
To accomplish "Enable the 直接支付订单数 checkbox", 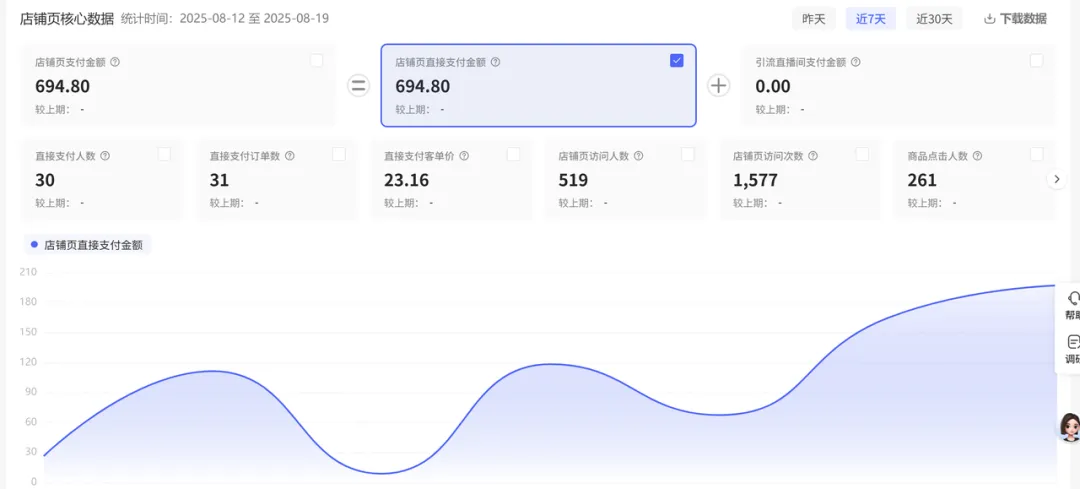I will click(339, 154).
